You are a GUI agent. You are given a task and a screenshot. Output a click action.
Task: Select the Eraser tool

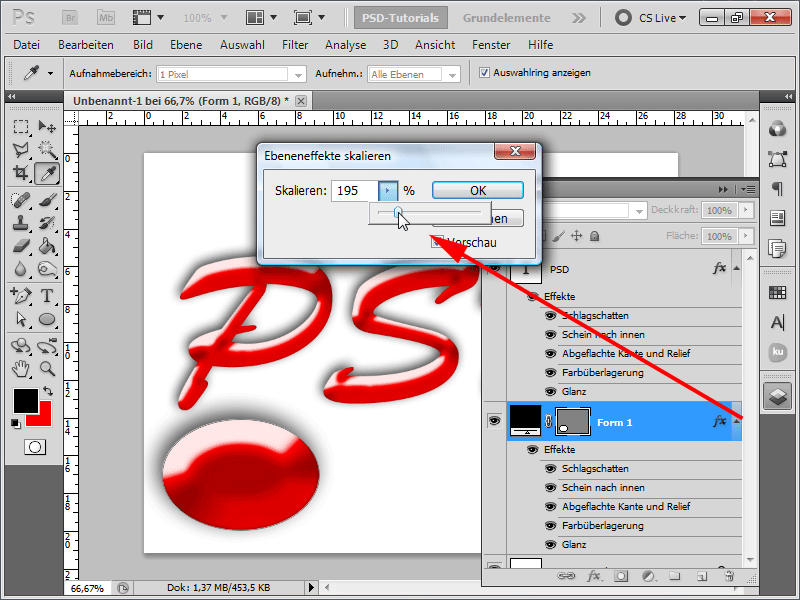[20, 246]
